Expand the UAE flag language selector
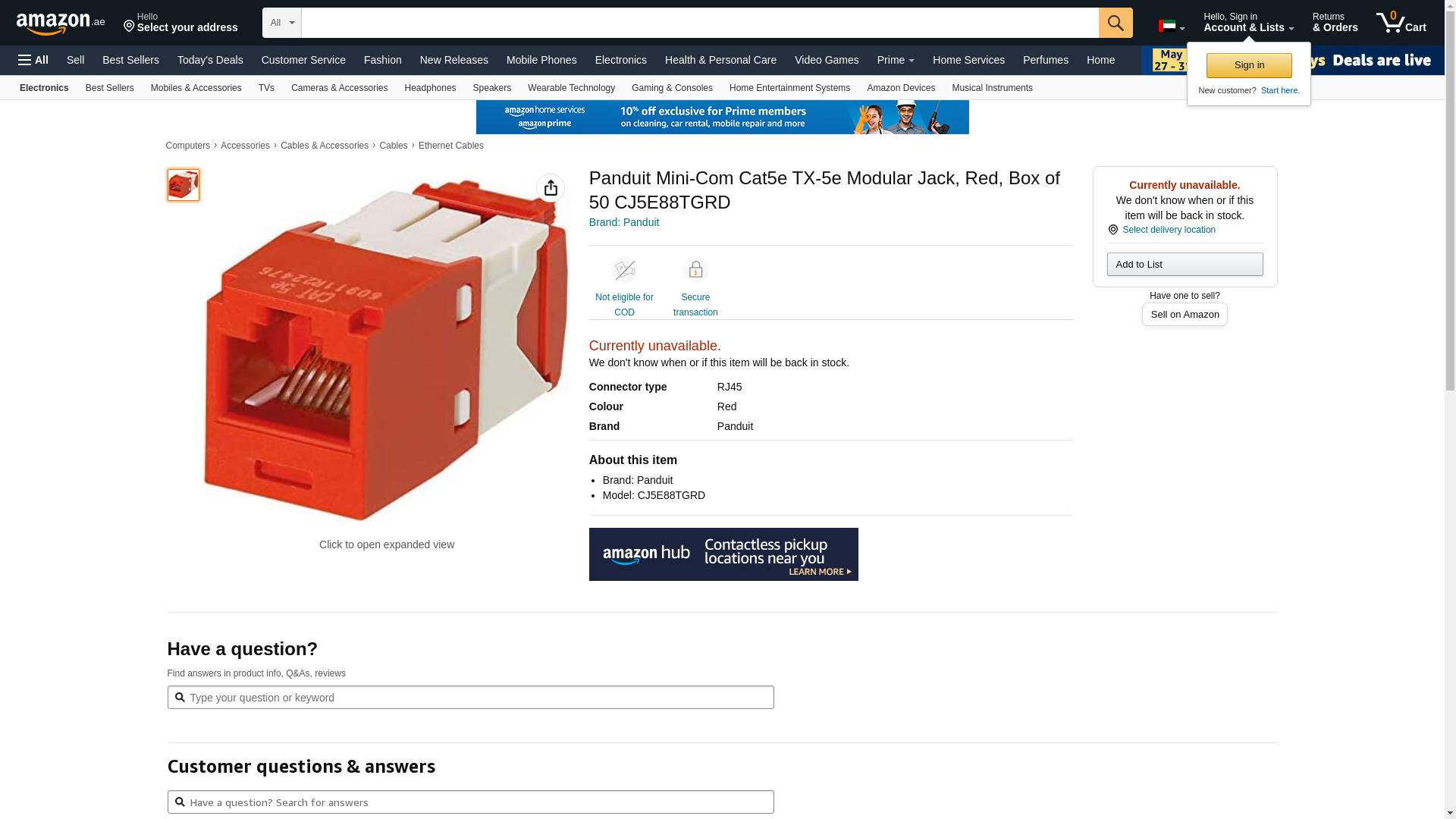The height and width of the screenshot is (819, 1456). (x=1172, y=27)
